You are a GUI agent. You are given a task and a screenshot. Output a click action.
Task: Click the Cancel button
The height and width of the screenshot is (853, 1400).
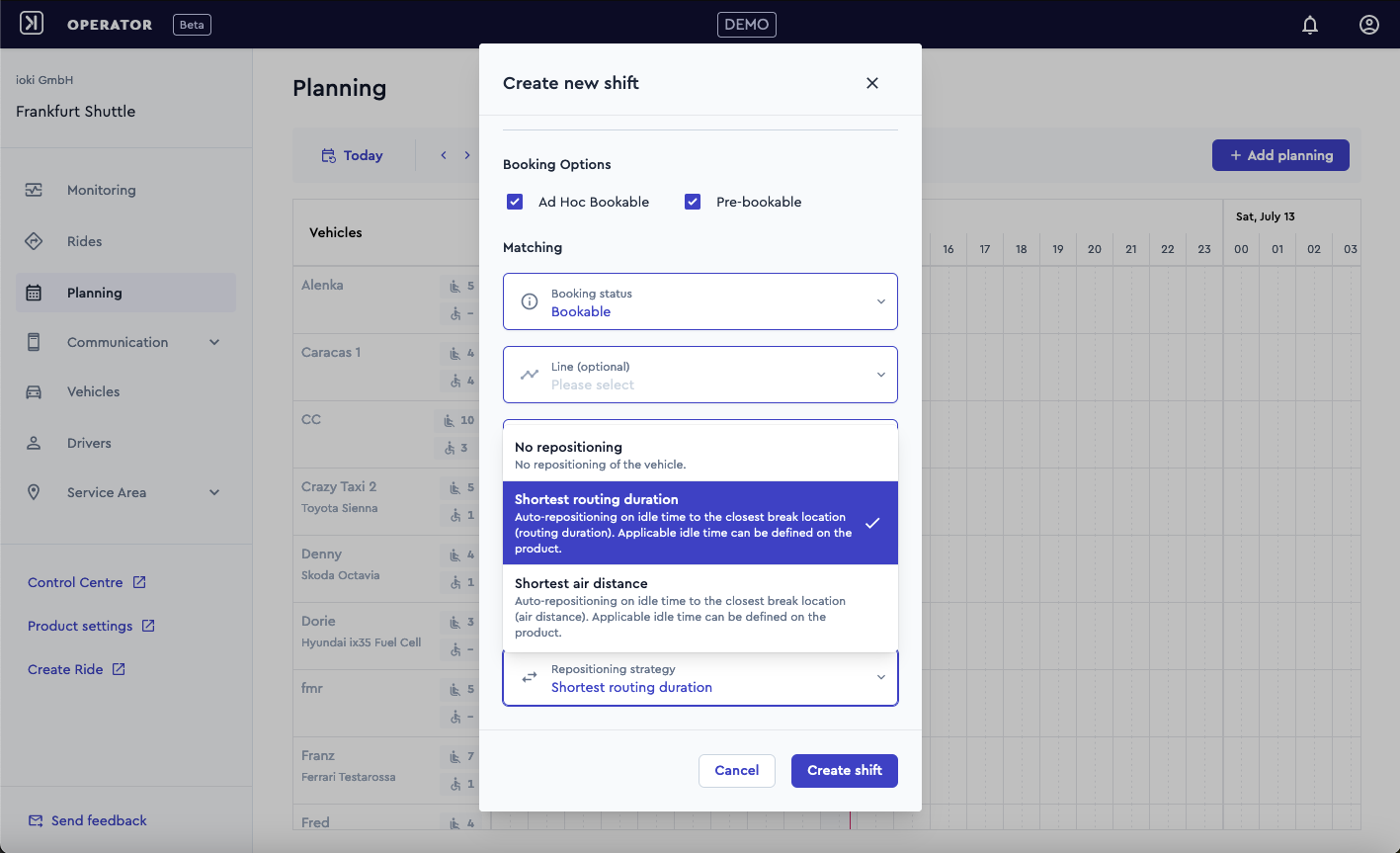(x=737, y=771)
